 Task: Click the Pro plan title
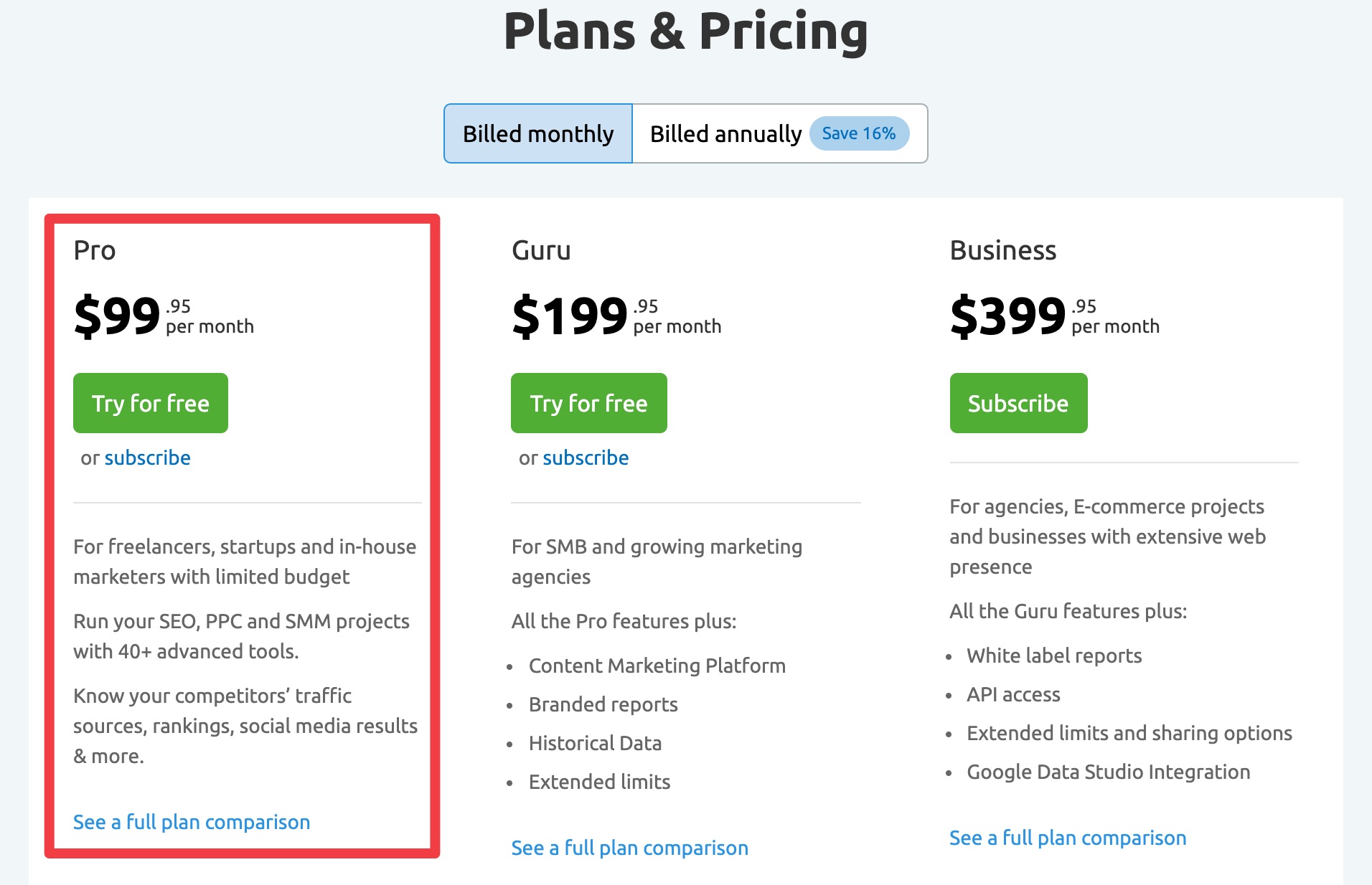point(95,250)
